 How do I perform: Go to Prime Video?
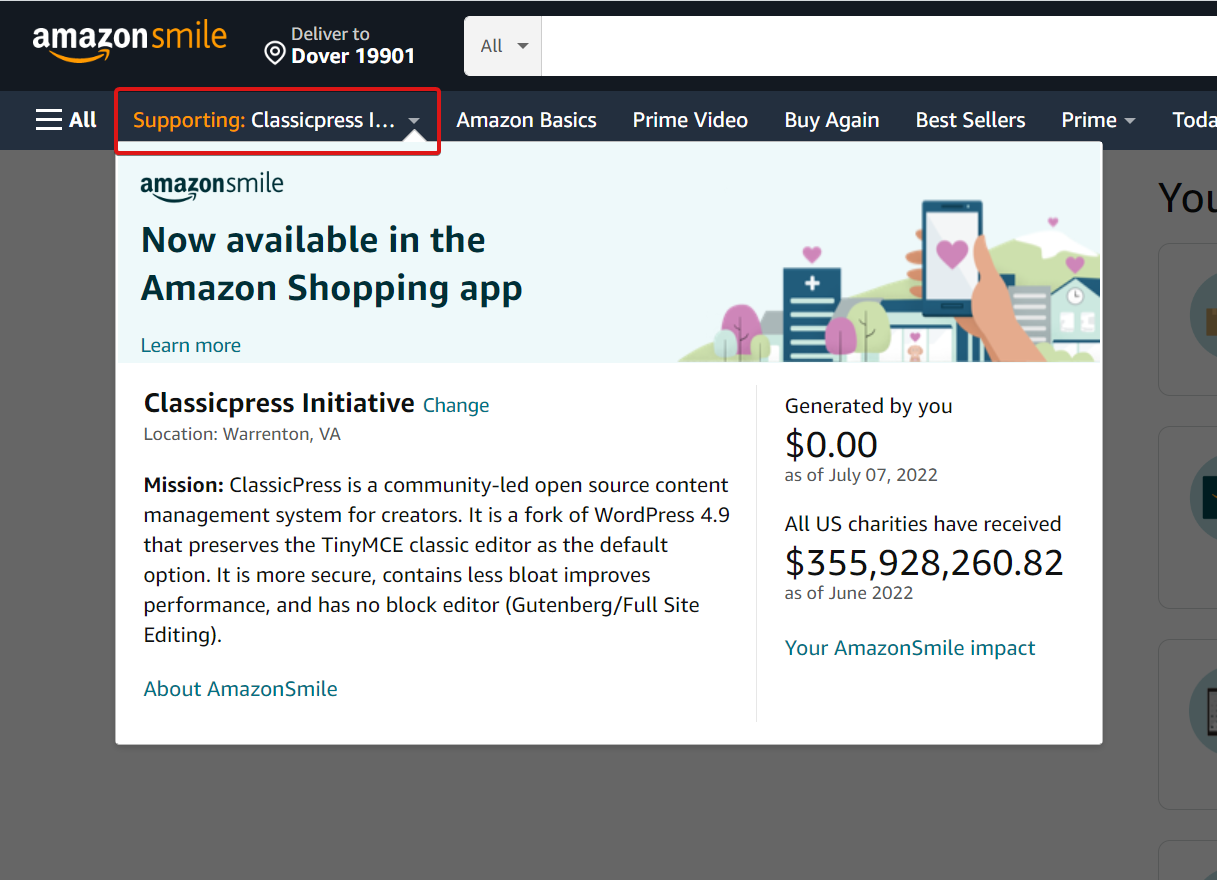(x=690, y=120)
